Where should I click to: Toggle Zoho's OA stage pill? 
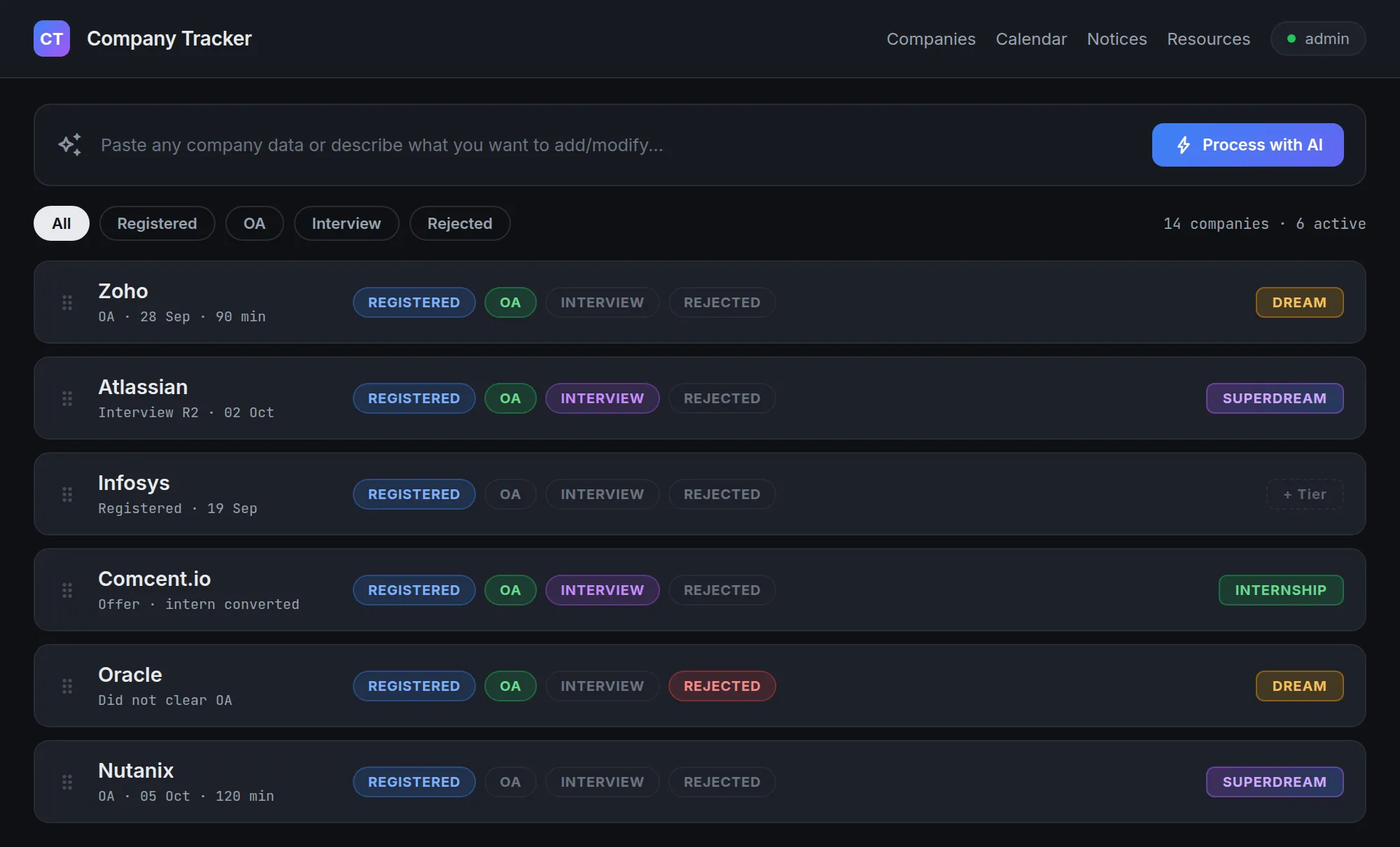coord(510,302)
